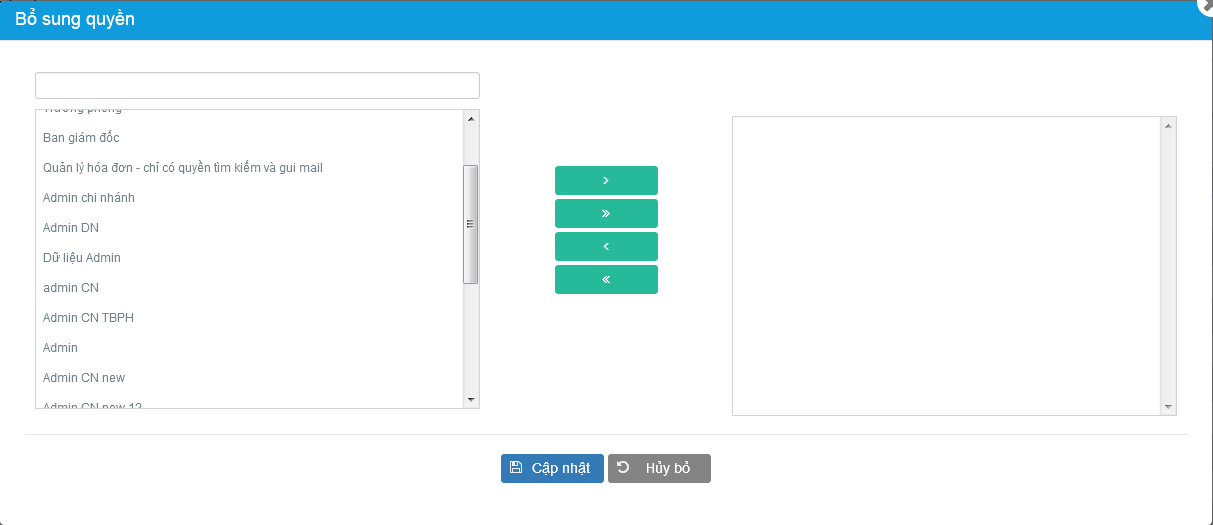Select the 'Quản lý hóa đơn' permission entry
The height and width of the screenshot is (525, 1213).
(x=182, y=168)
